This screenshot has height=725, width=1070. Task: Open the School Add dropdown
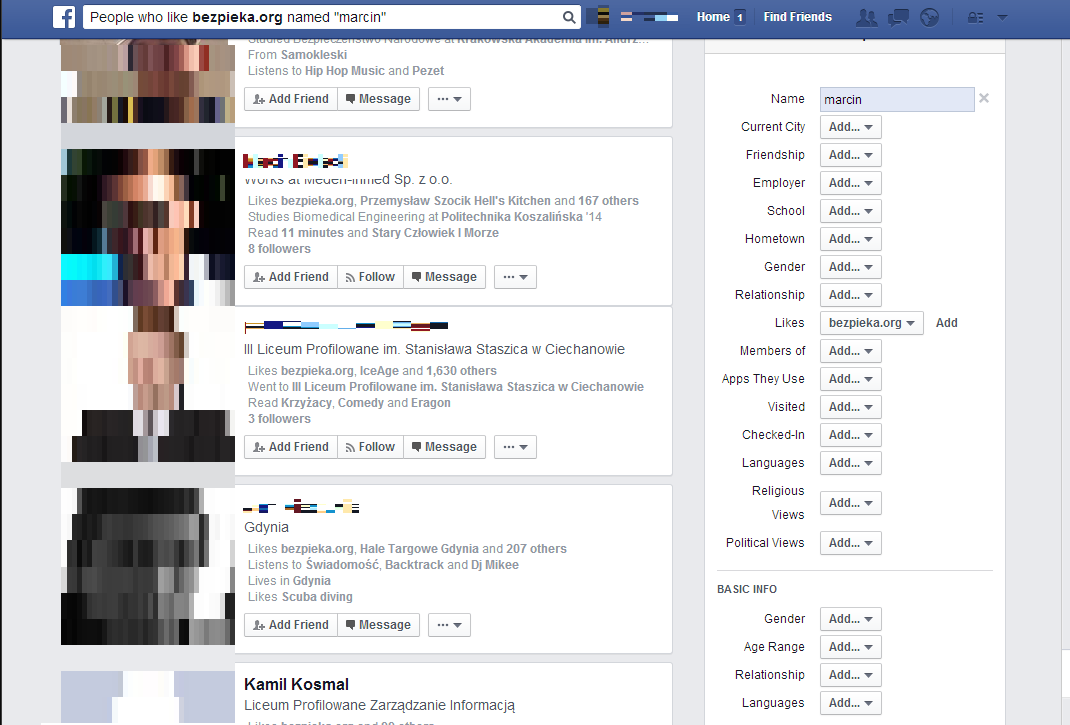point(851,211)
